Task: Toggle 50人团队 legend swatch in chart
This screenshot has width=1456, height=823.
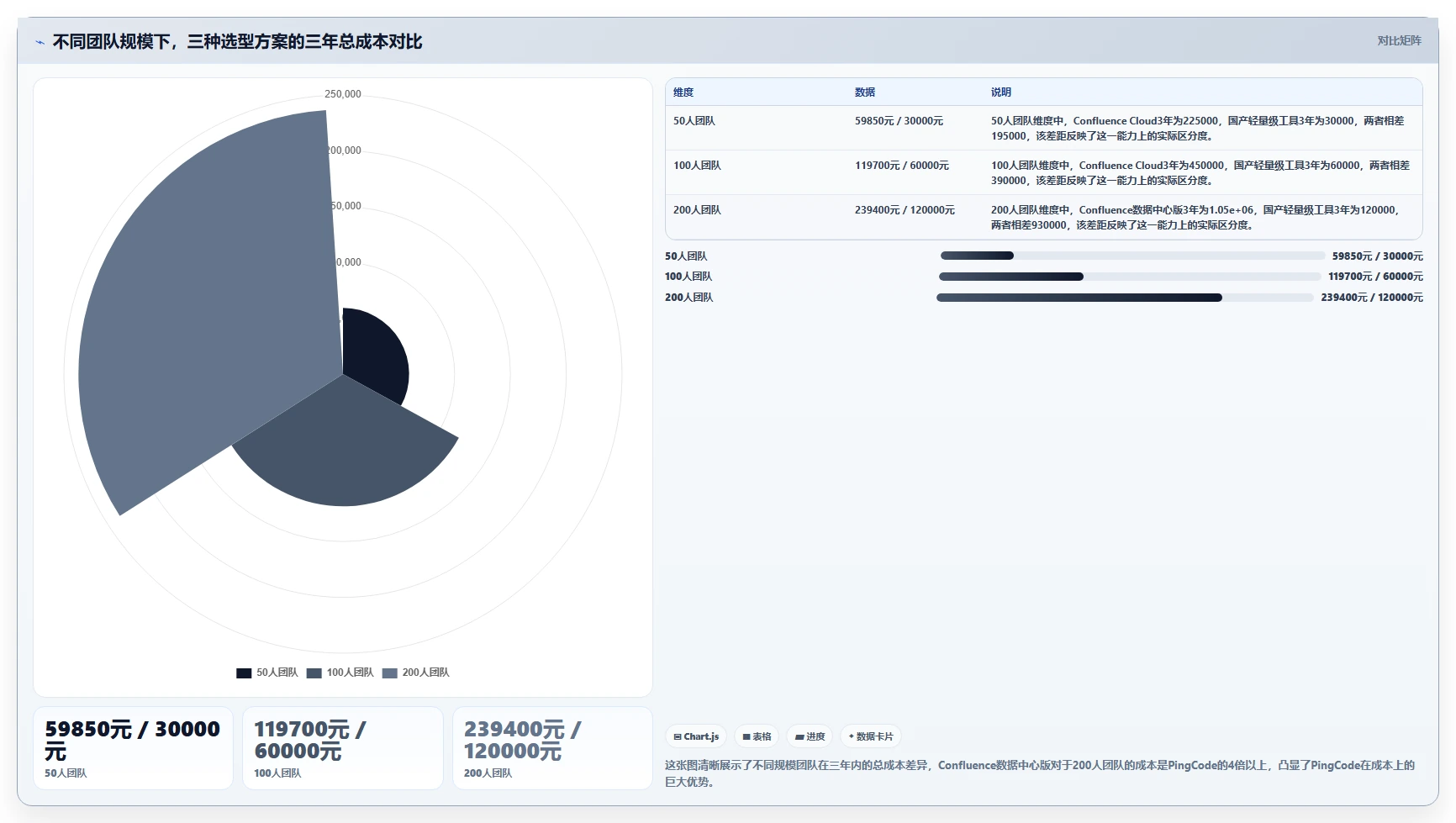Action: pyautogui.click(x=244, y=673)
